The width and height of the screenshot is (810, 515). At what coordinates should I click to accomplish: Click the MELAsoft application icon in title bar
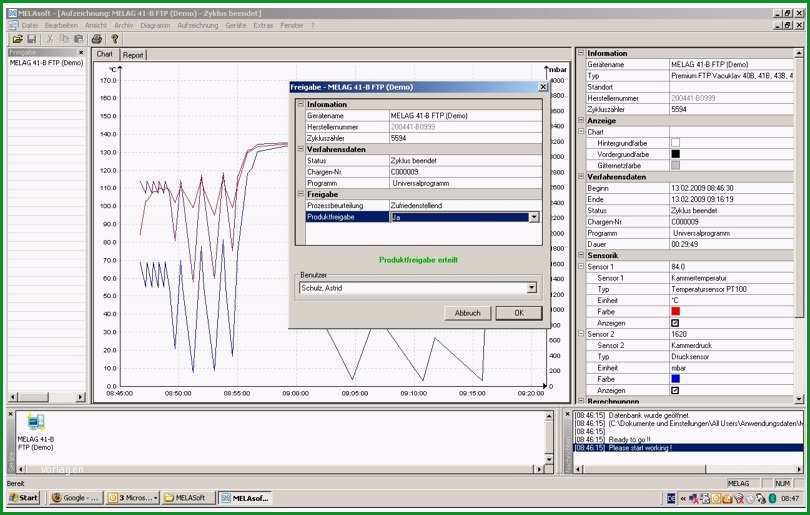click(x=12, y=13)
